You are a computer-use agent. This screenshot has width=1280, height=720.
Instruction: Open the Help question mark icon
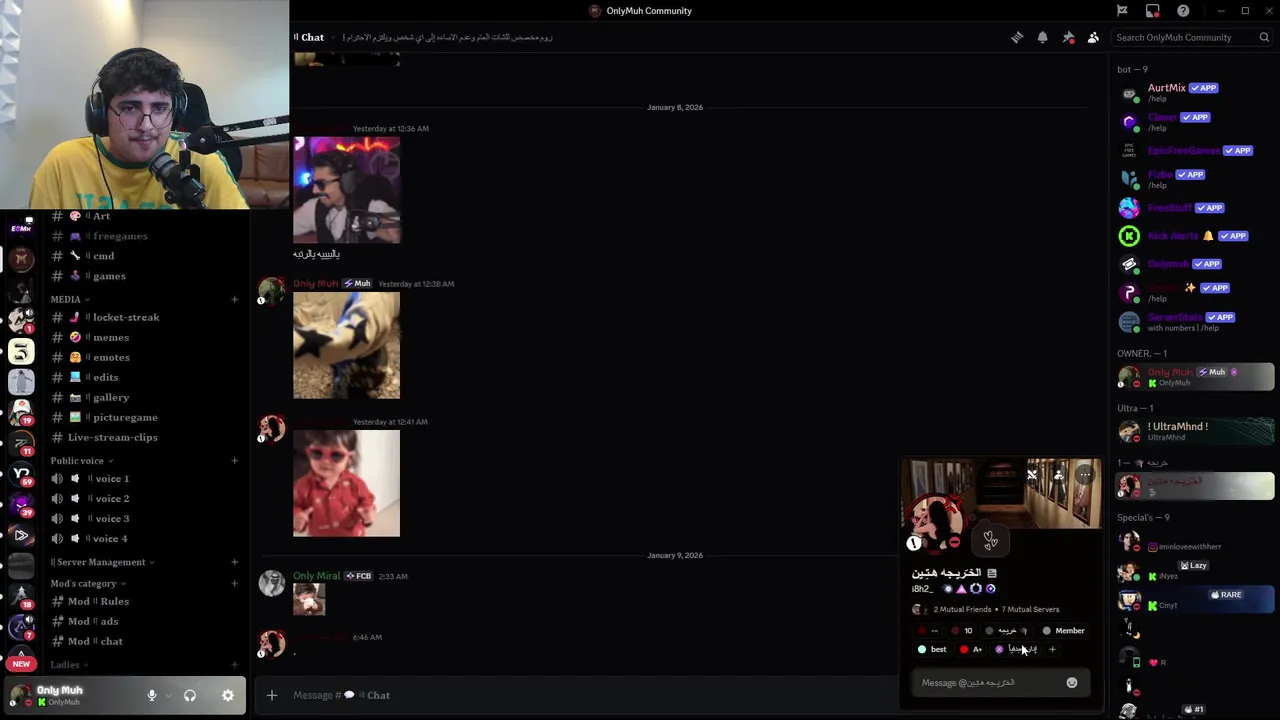(x=1183, y=11)
